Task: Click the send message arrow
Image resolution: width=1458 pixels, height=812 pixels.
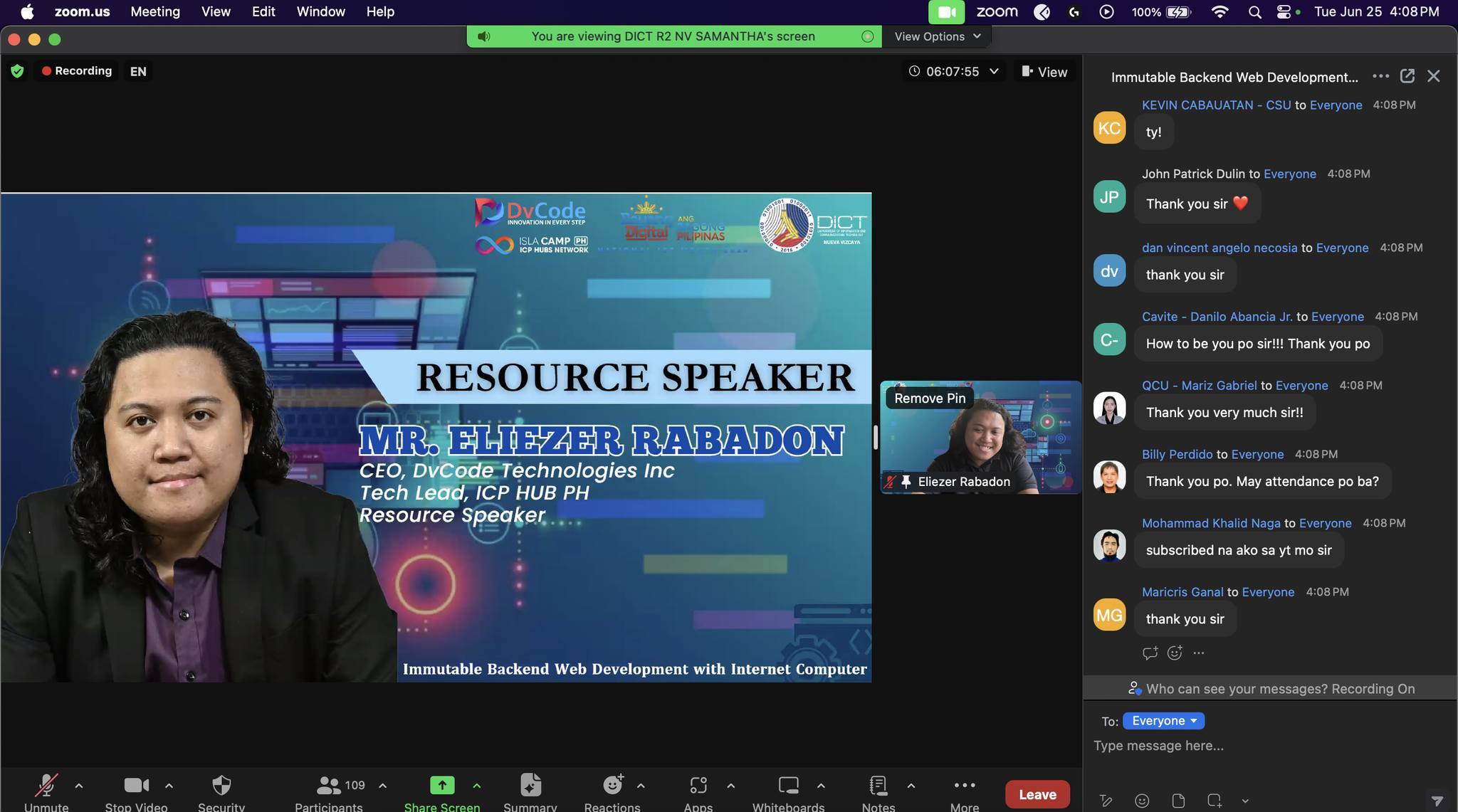Action: pos(1437,801)
